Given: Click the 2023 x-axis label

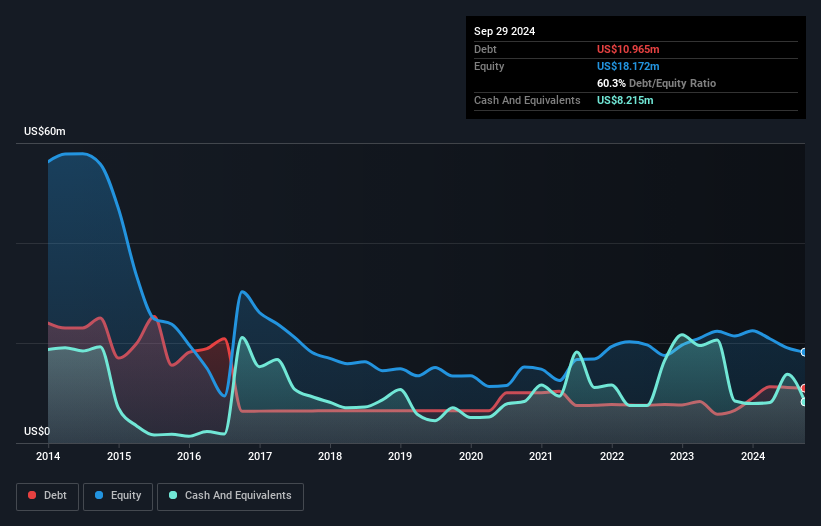Looking at the screenshot, I should tap(682, 456).
